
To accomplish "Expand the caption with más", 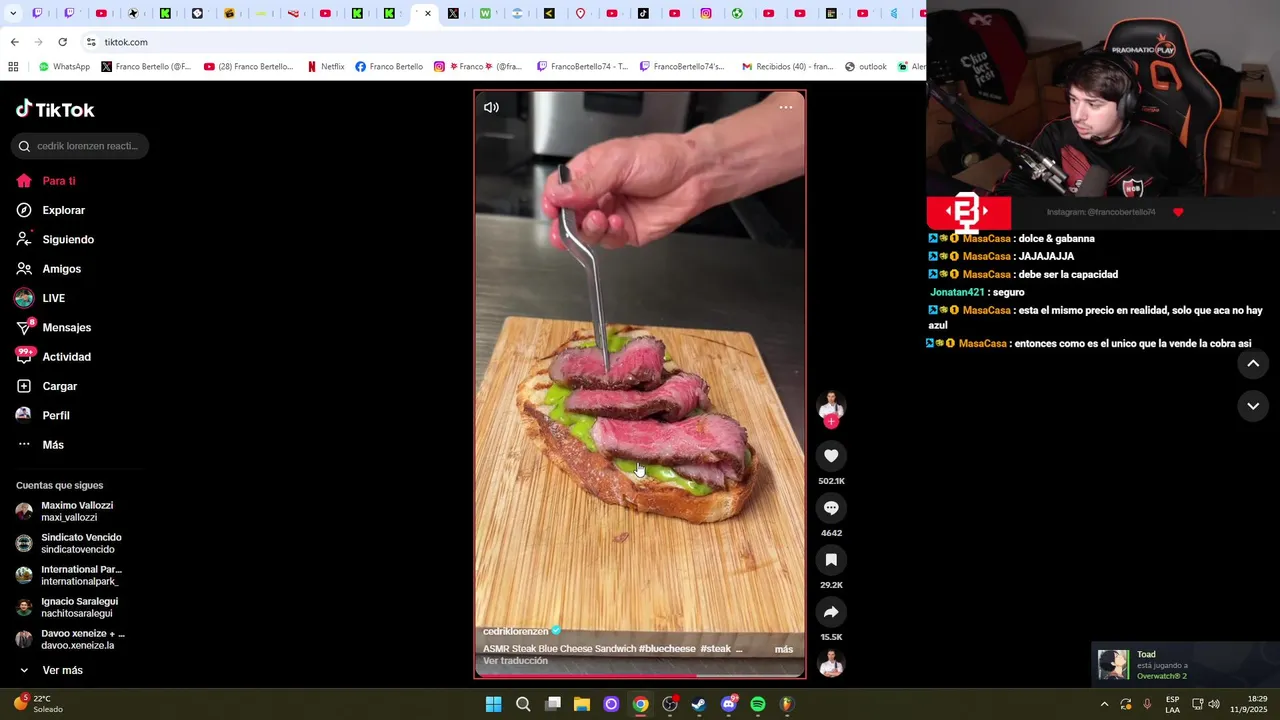I will click(x=784, y=649).
